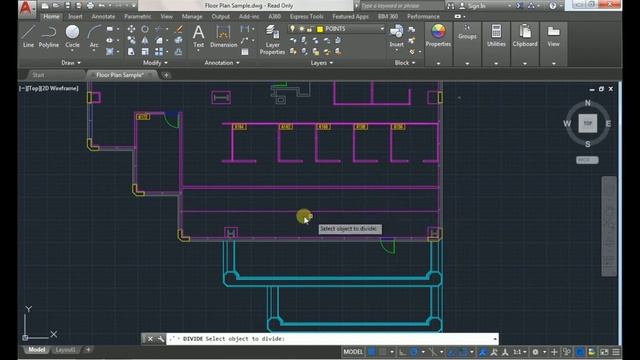Click the [-][Top][2D Wireframe] viewport label
The width and height of the screenshot is (640, 360).
[49, 88]
